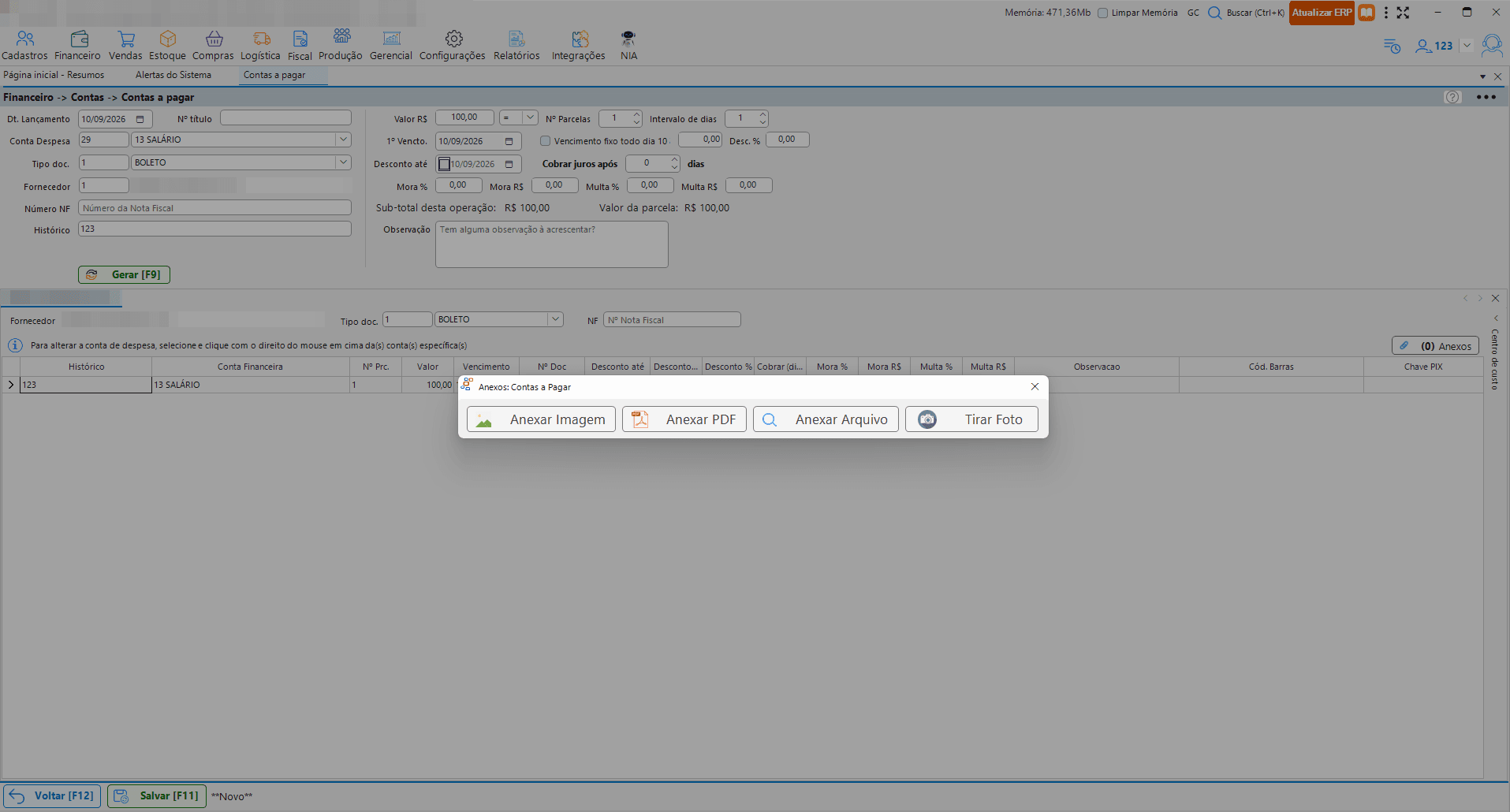1510x812 pixels.
Task: Click Anexar Imagem button
Action: point(541,419)
